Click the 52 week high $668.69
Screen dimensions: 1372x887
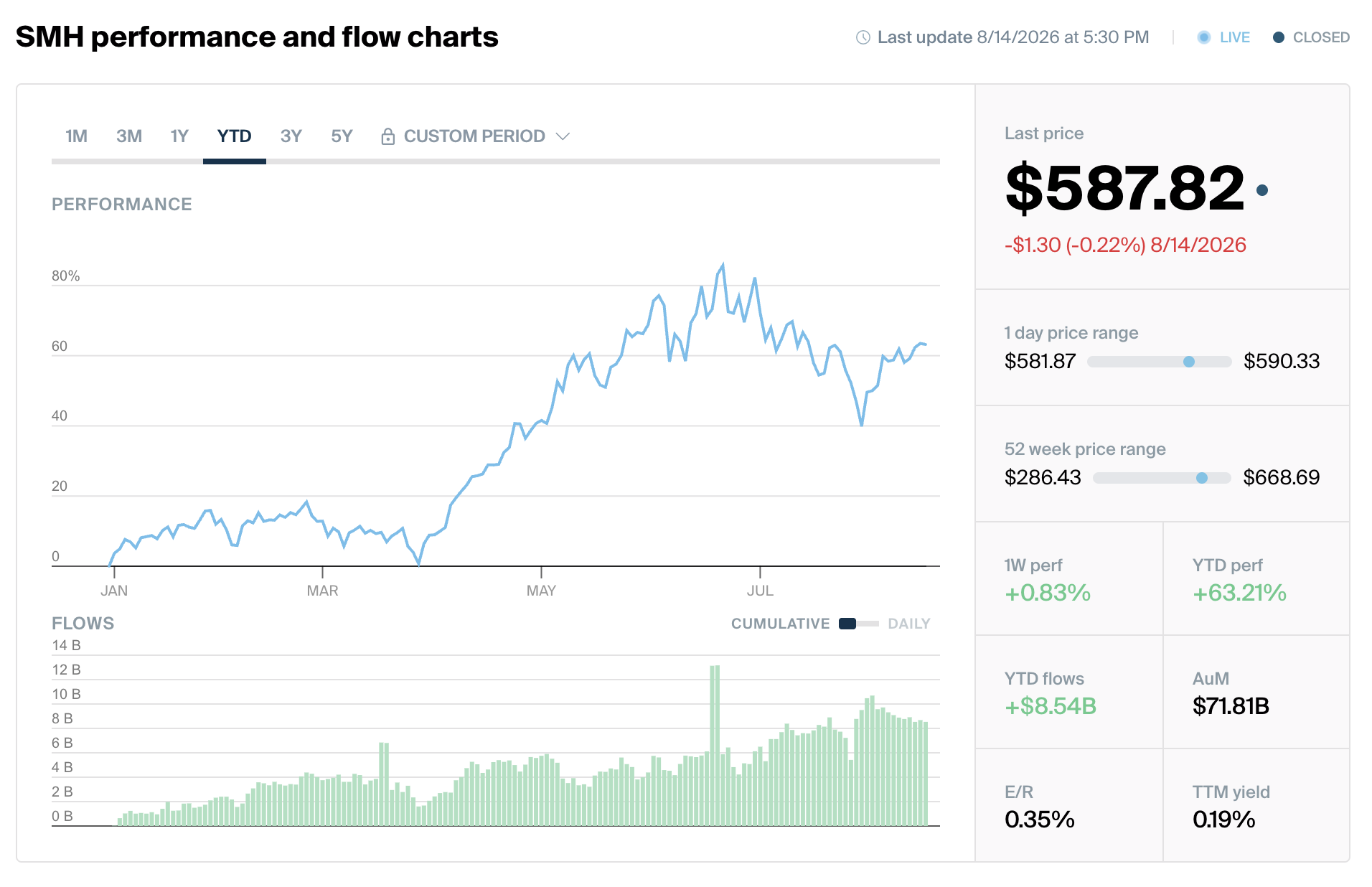pyautogui.click(x=1282, y=477)
